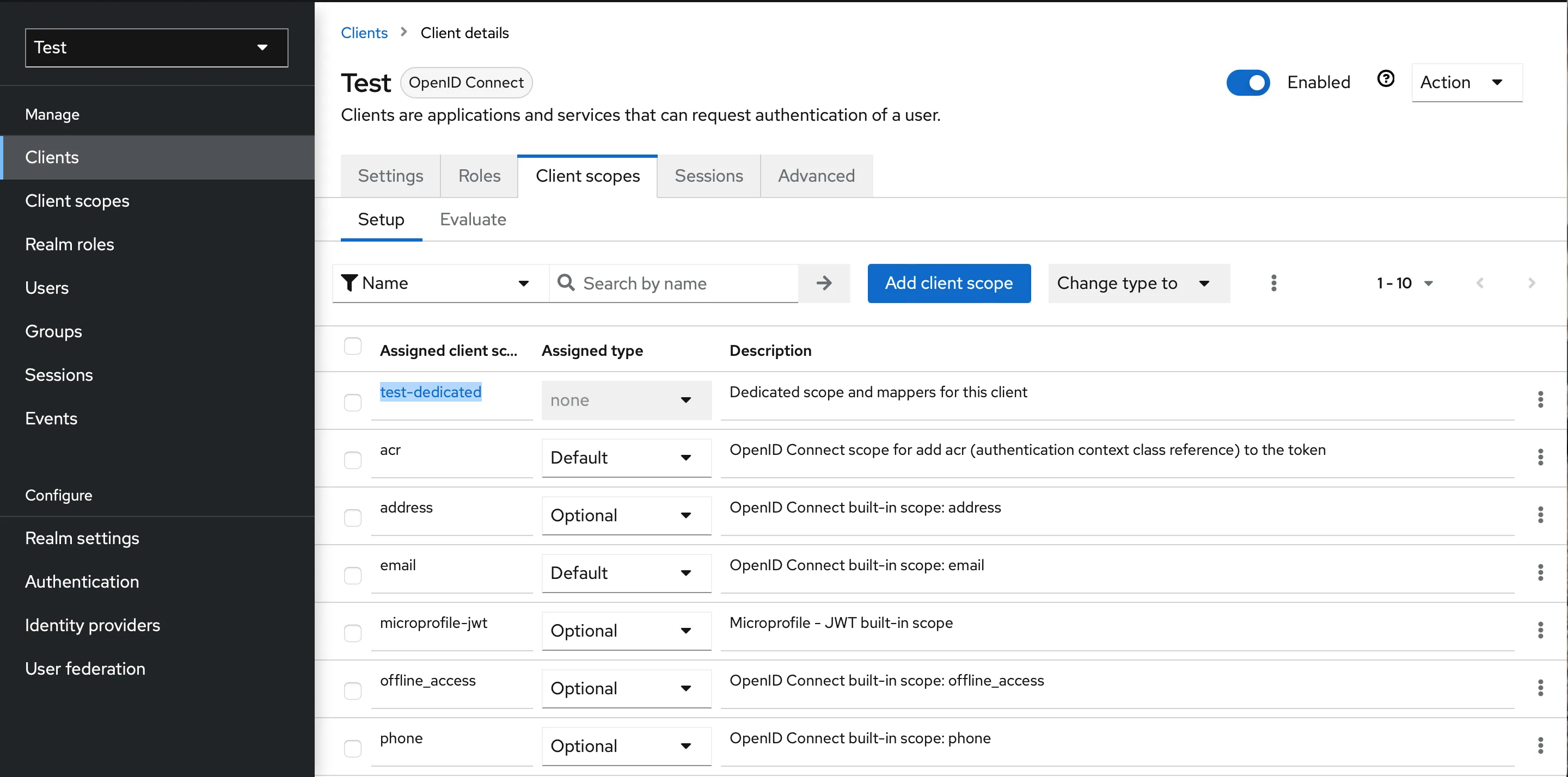Tick the microprofile-jwt row checkbox

coord(352,633)
